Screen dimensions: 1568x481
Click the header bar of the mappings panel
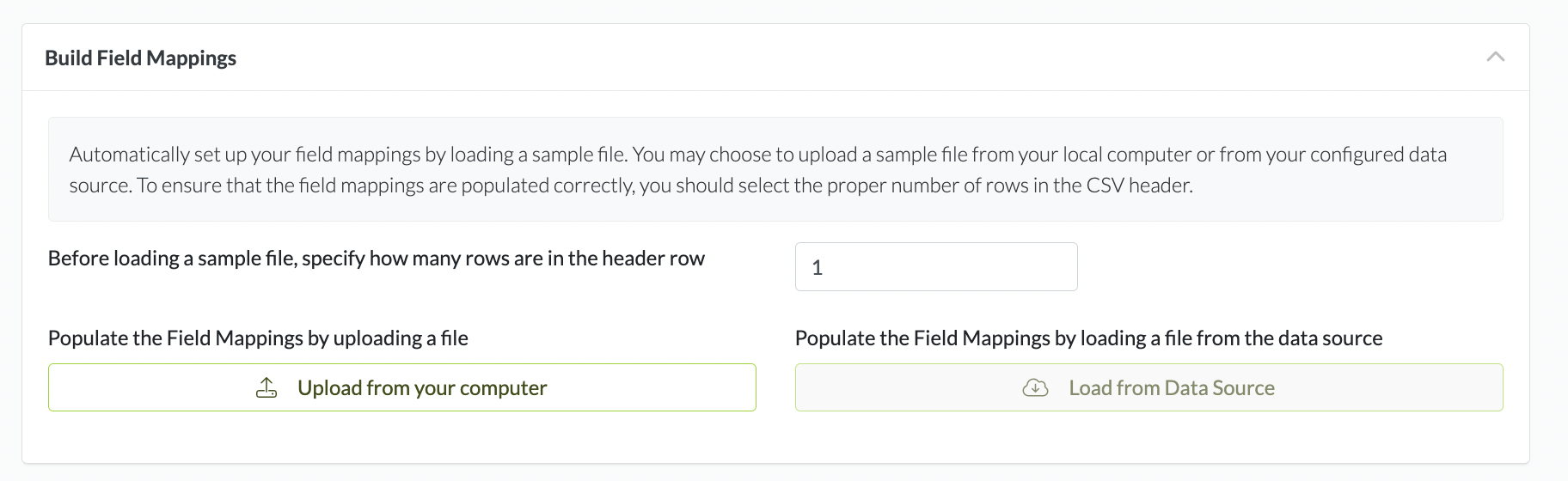click(774, 58)
